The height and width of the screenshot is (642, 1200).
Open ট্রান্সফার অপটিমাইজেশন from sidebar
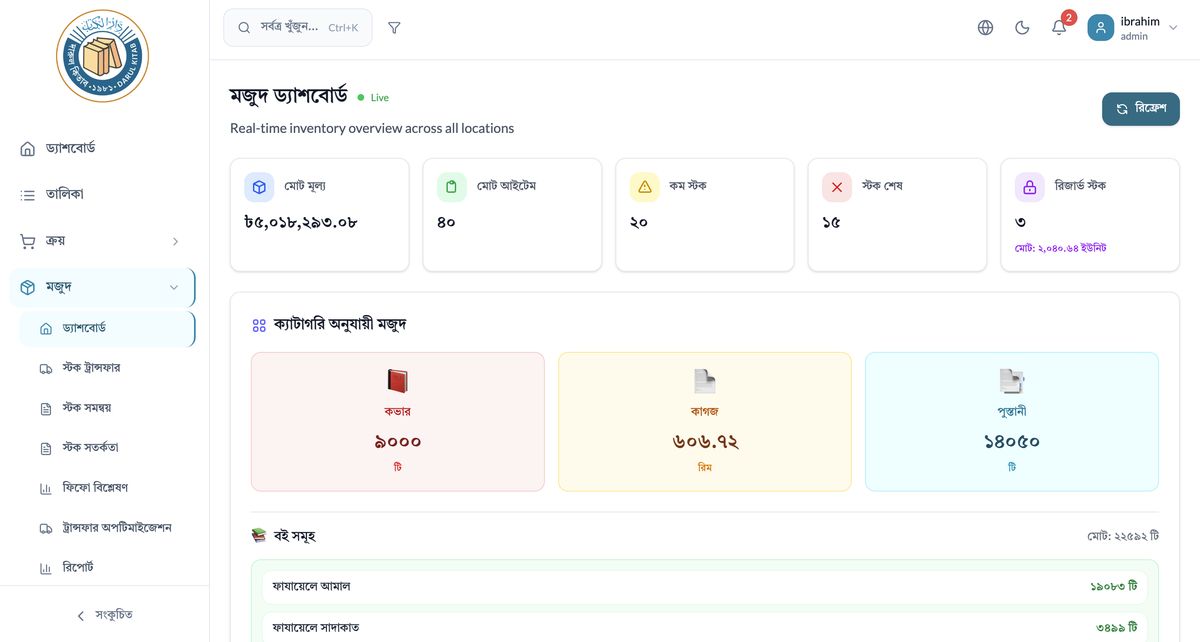(117, 527)
